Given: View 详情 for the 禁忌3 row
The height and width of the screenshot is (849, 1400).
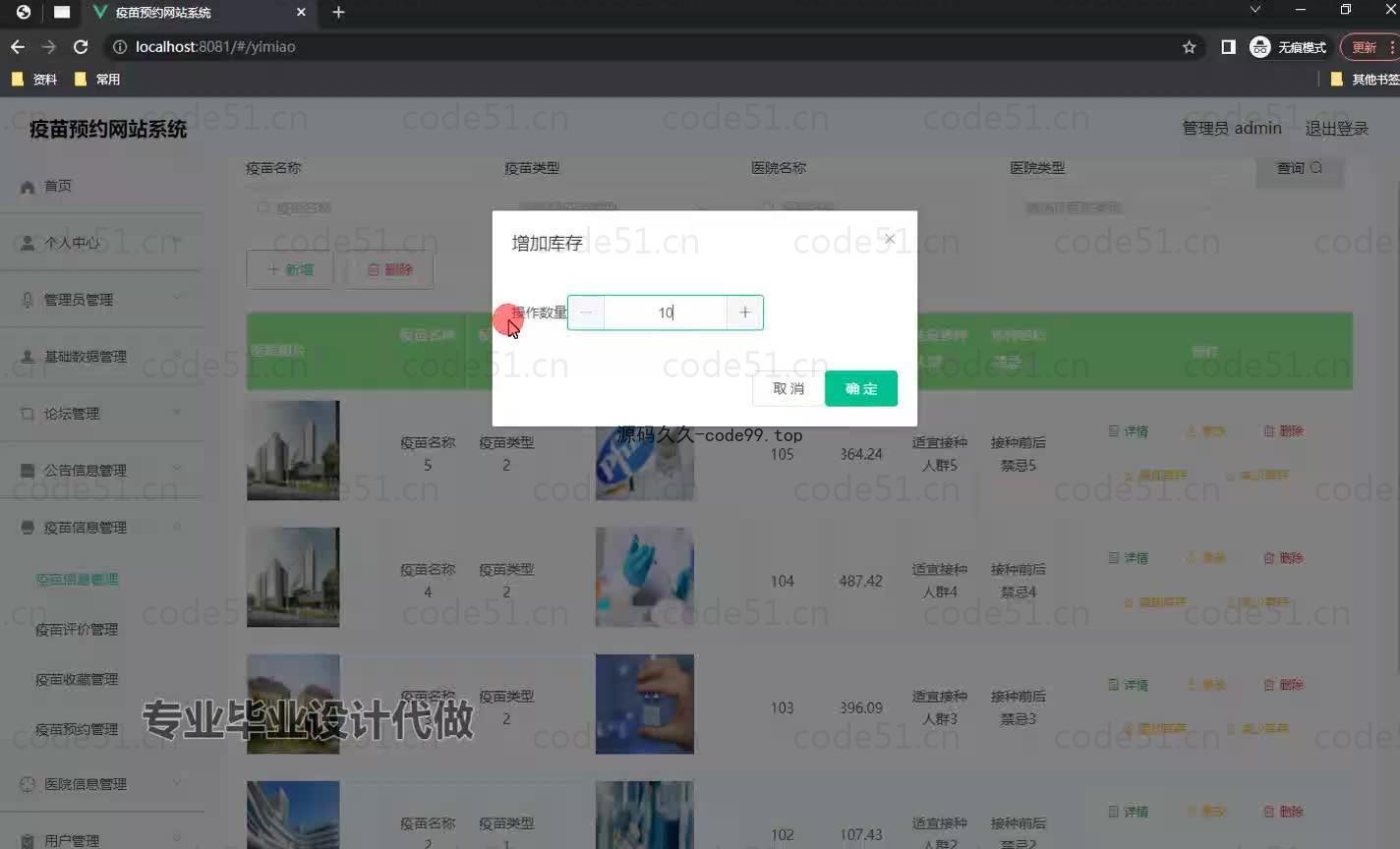Looking at the screenshot, I should tap(1129, 684).
